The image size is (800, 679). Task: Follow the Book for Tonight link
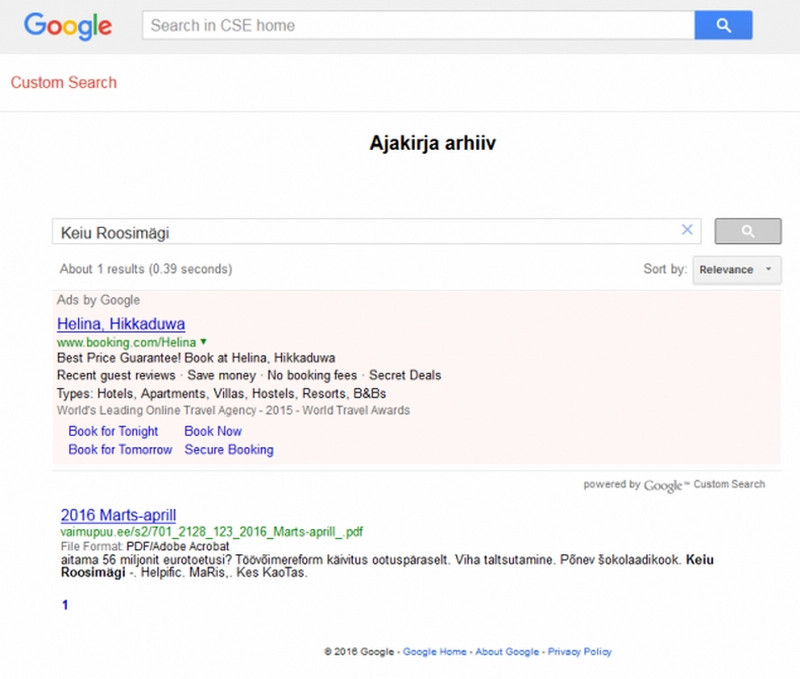pyautogui.click(x=113, y=431)
